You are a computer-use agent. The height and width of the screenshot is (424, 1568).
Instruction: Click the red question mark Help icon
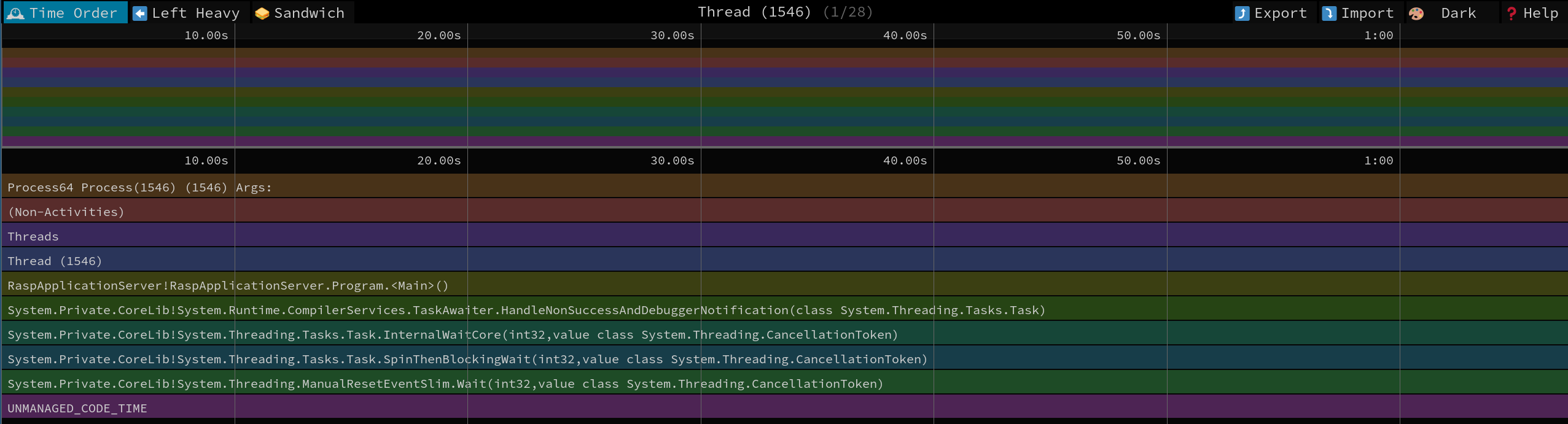[x=1511, y=13]
